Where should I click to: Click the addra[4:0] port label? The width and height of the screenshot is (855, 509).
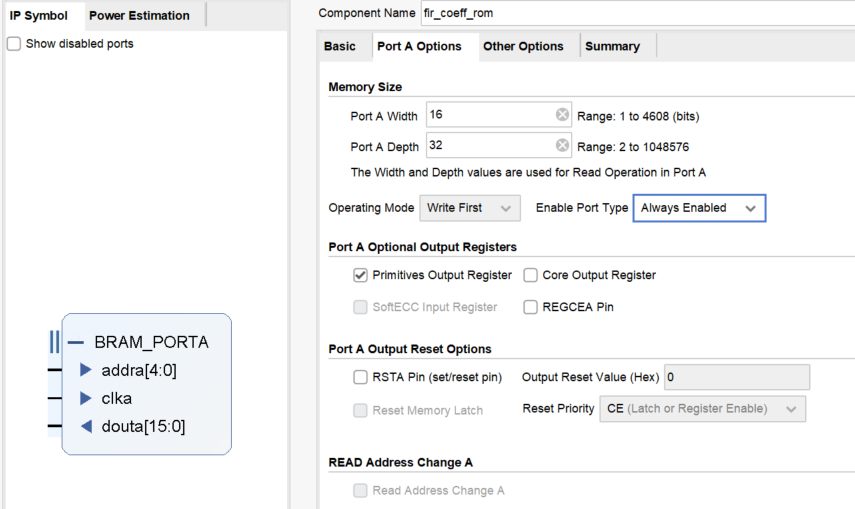pos(139,370)
